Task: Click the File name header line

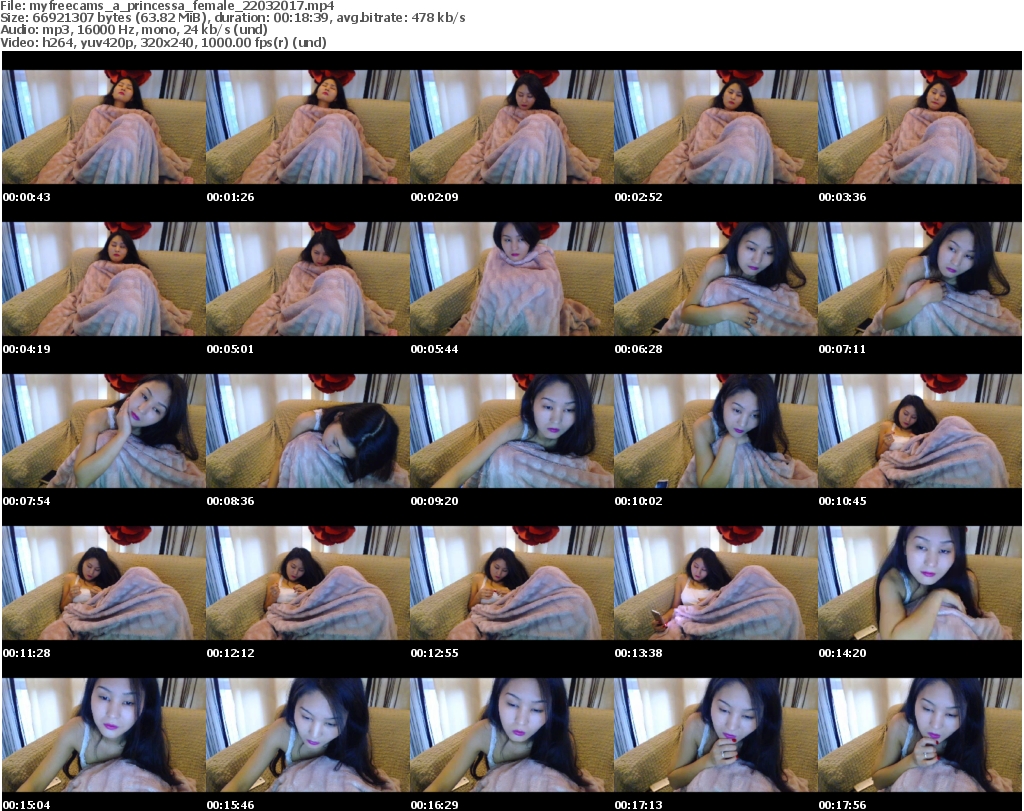Action: click(x=167, y=6)
